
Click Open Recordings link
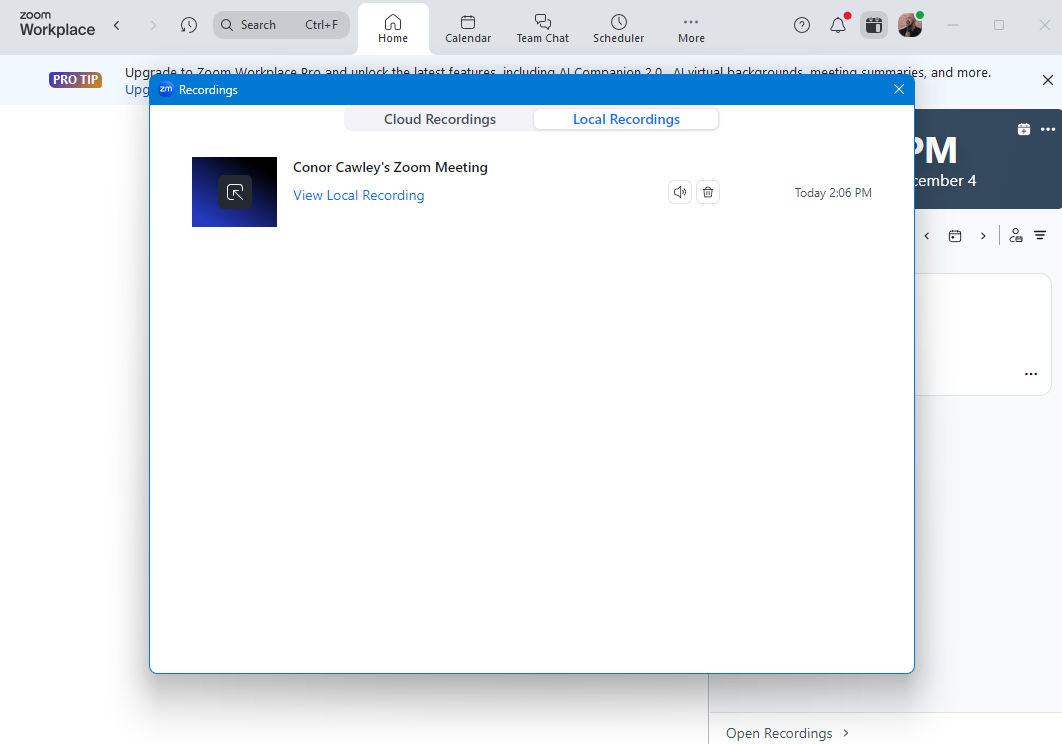[786, 733]
